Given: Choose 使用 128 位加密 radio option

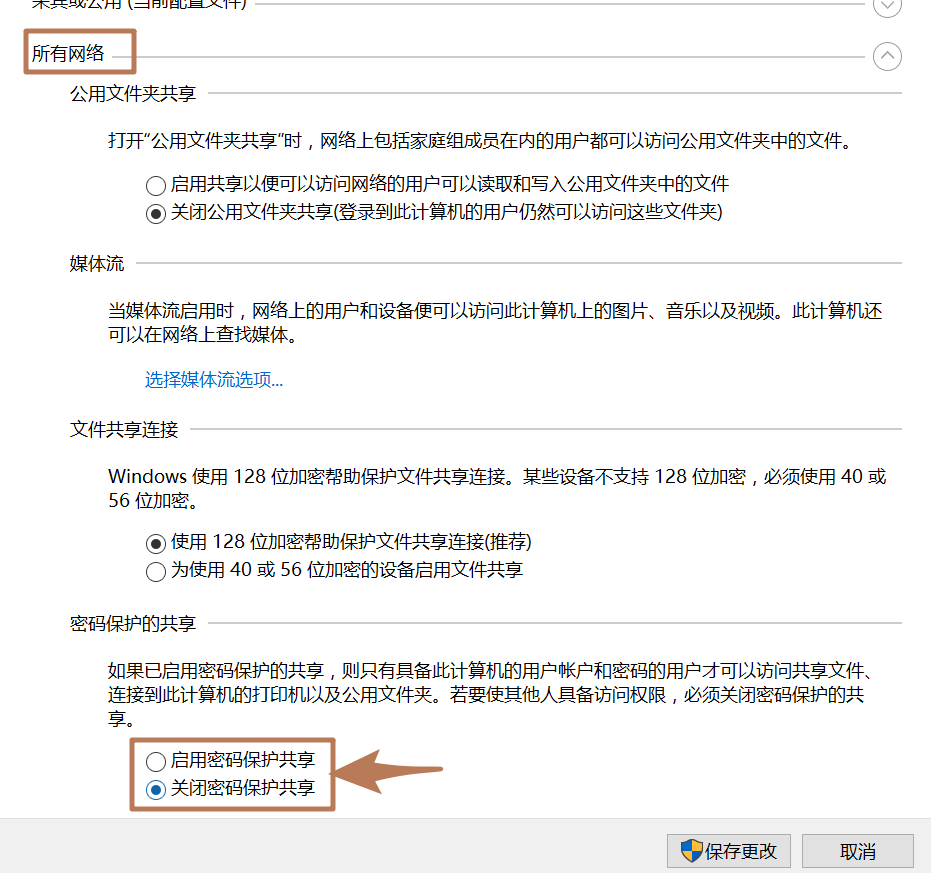Looking at the screenshot, I should [x=155, y=543].
